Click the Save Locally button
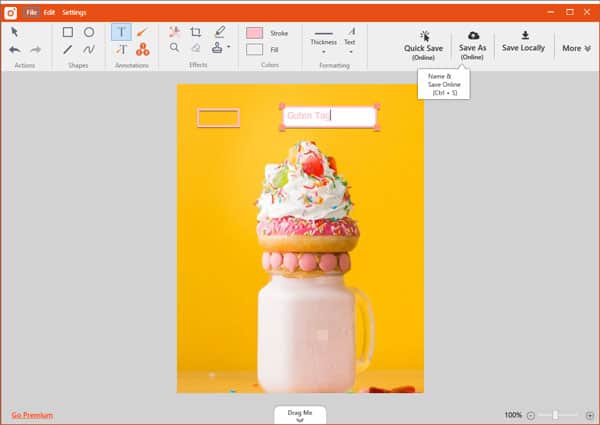The image size is (600, 425). (523, 41)
